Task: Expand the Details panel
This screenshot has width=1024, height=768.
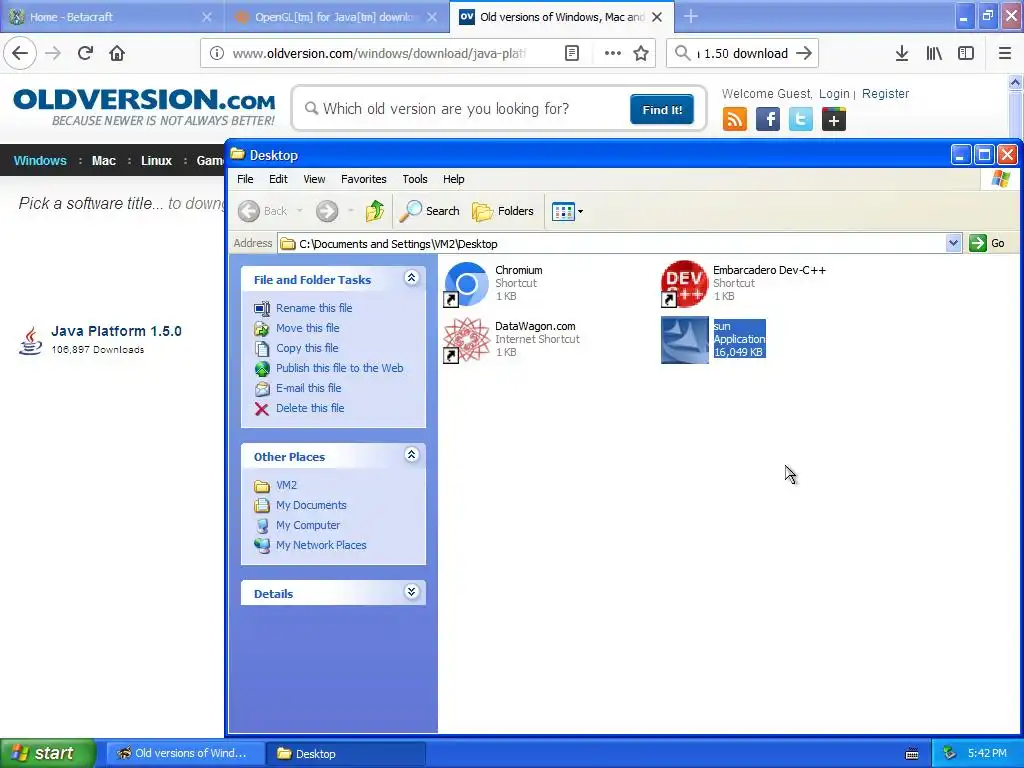Action: (x=411, y=592)
